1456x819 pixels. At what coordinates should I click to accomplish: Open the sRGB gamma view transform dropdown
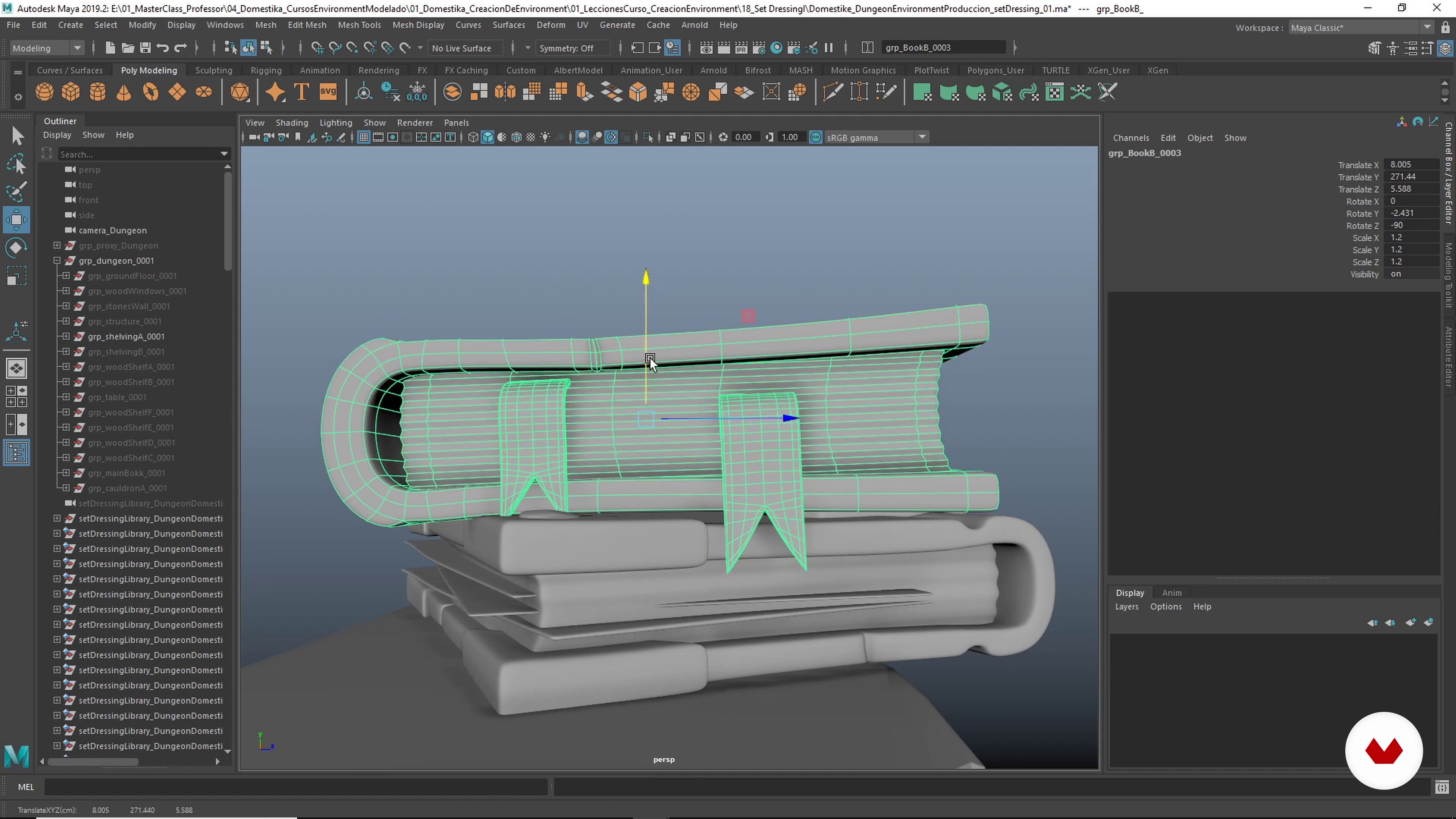pyautogui.click(x=877, y=137)
